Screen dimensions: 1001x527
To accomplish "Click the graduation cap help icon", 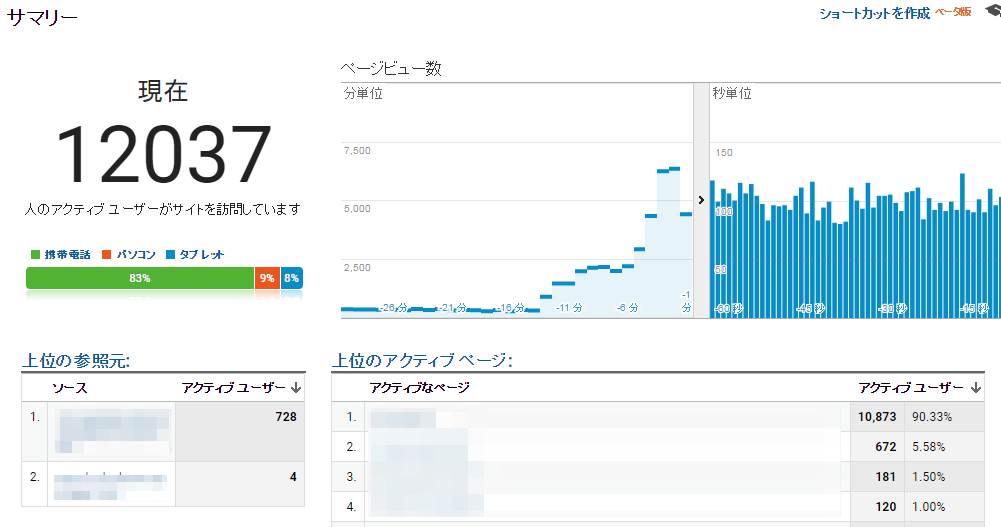I will pos(992,12).
